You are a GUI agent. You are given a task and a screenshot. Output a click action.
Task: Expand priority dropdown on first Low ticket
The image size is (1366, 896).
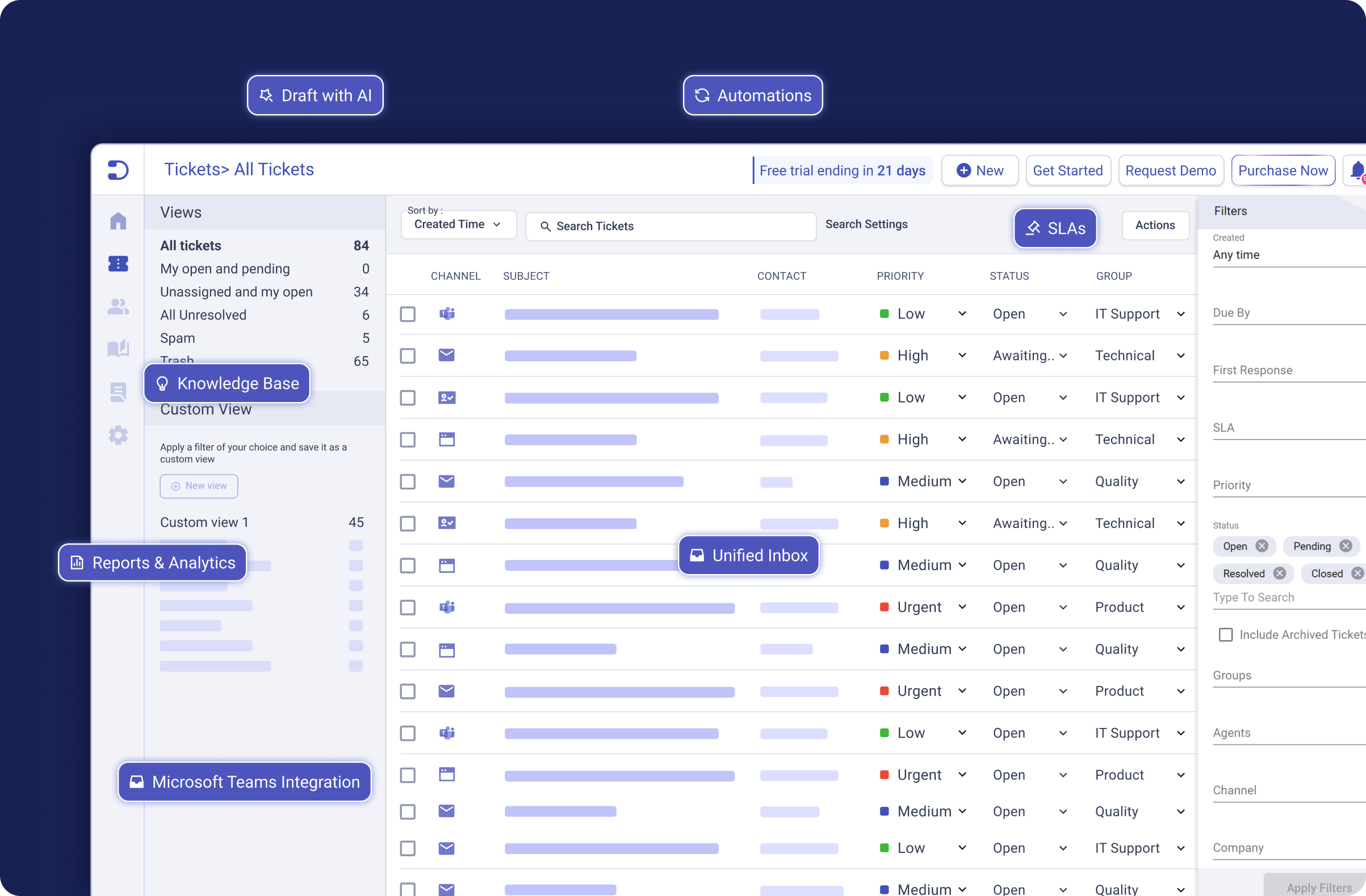pos(962,314)
